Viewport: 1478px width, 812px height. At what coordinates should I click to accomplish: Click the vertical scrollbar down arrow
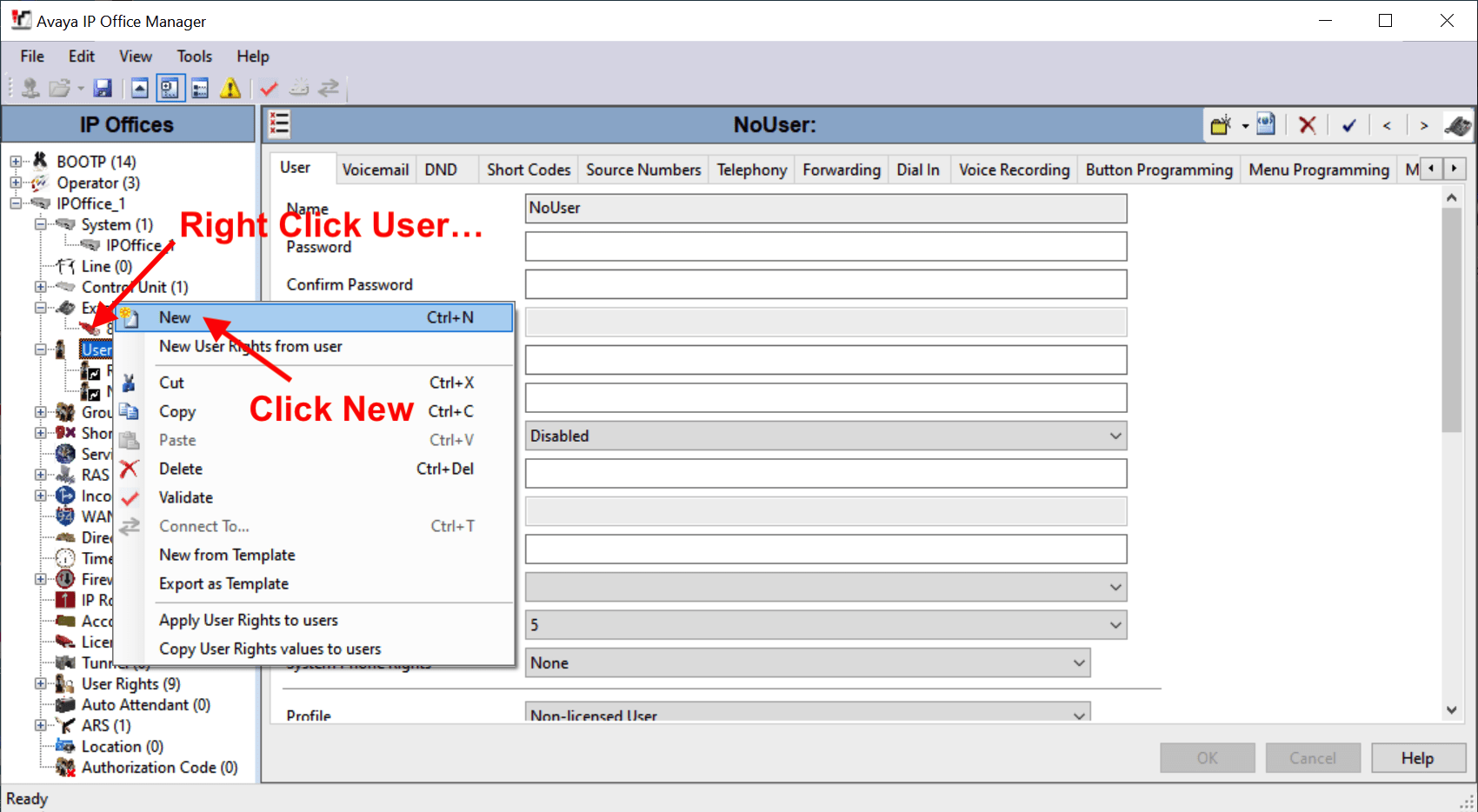[x=1451, y=710]
